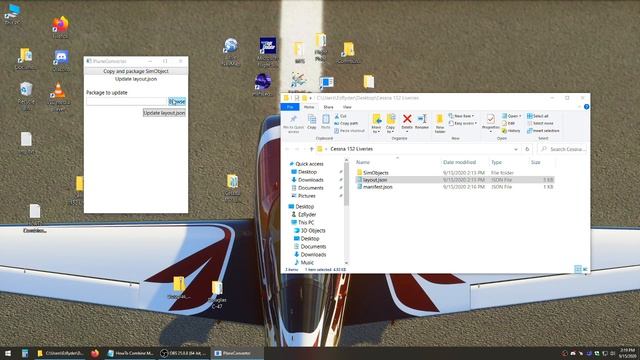Open the Open dropdown in ribbon
This screenshot has height=360, width=640.
pos(511,116)
